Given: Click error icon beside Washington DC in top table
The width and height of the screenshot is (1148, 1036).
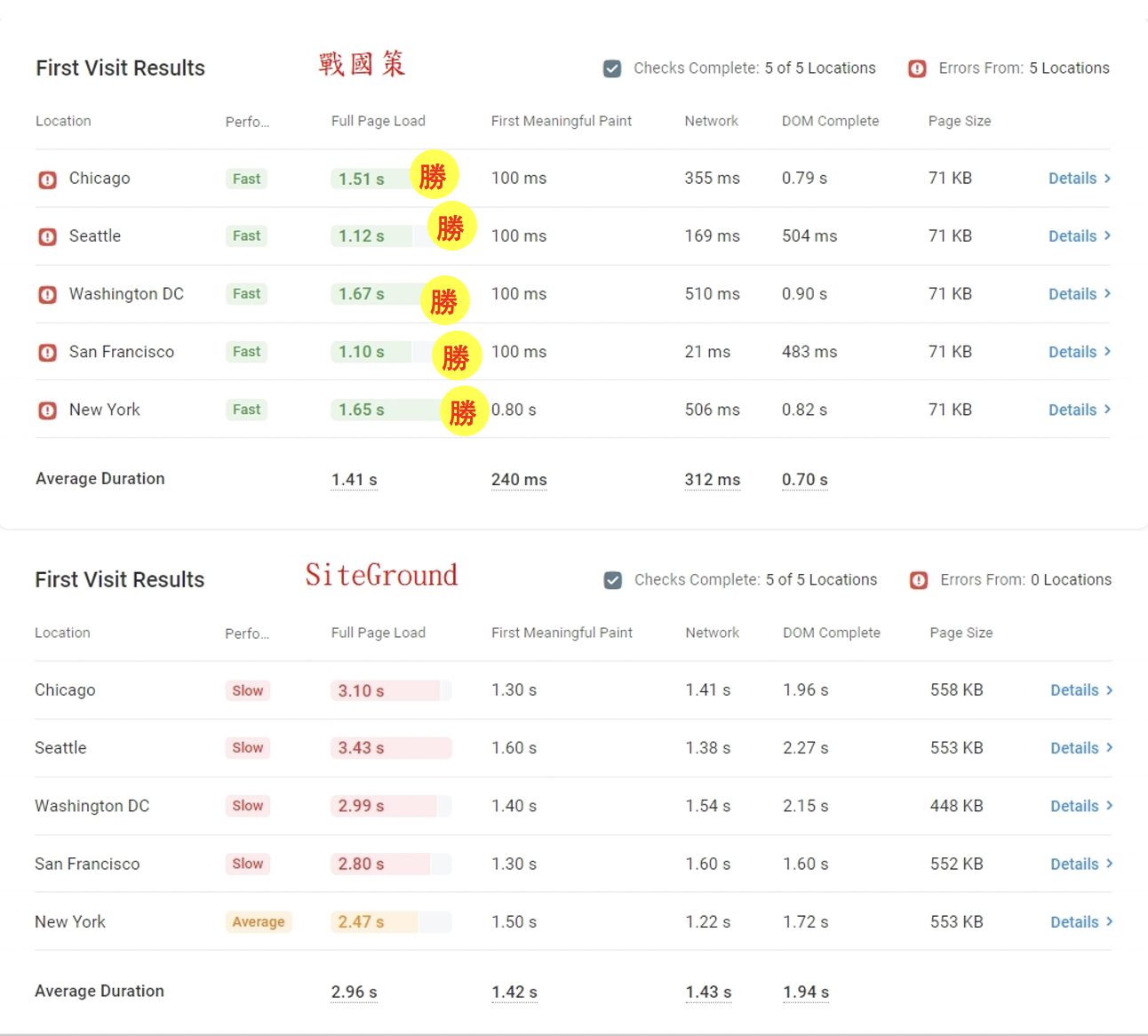Looking at the screenshot, I should [x=47, y=295].
